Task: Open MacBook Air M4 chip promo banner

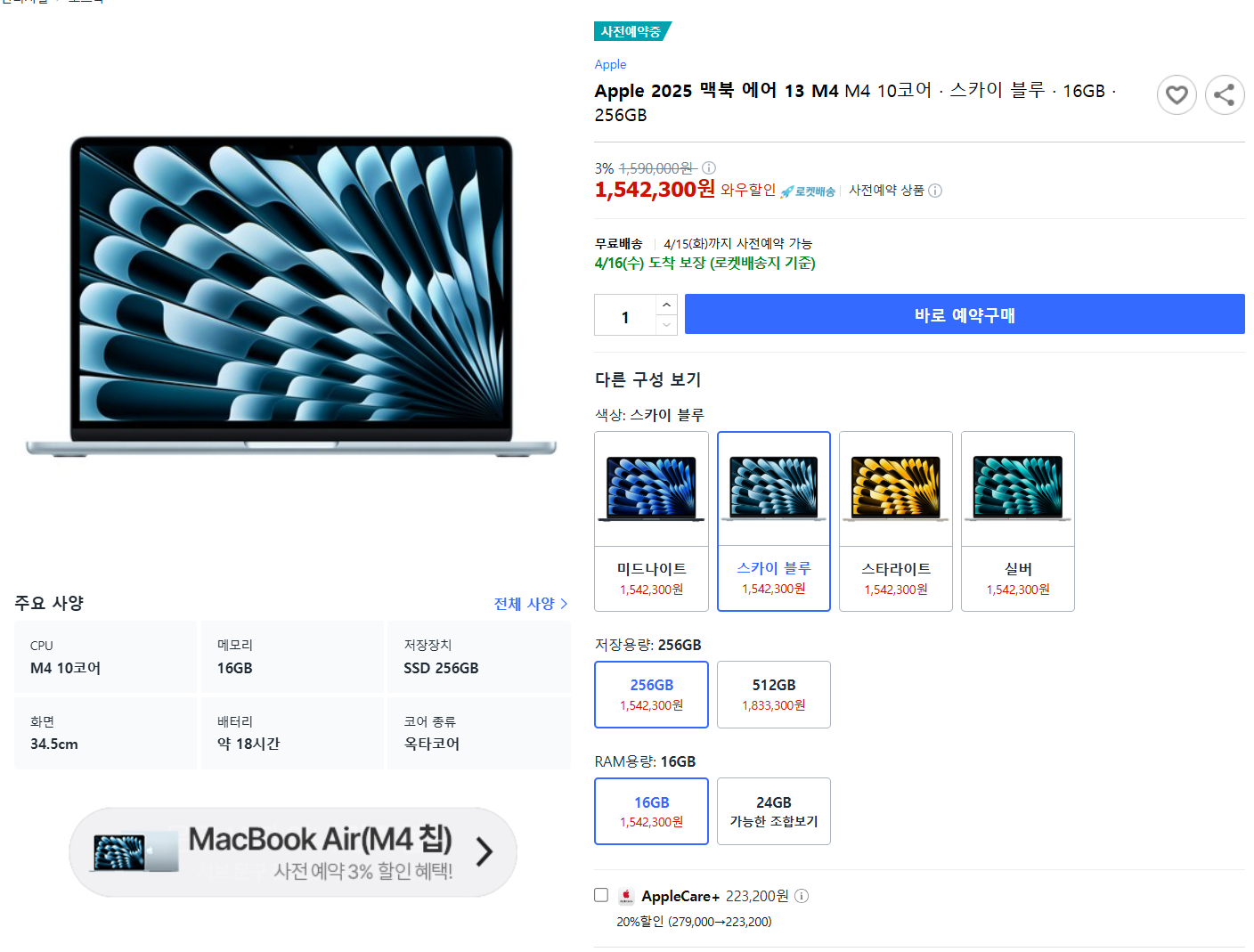Action: tap(293, 852)
